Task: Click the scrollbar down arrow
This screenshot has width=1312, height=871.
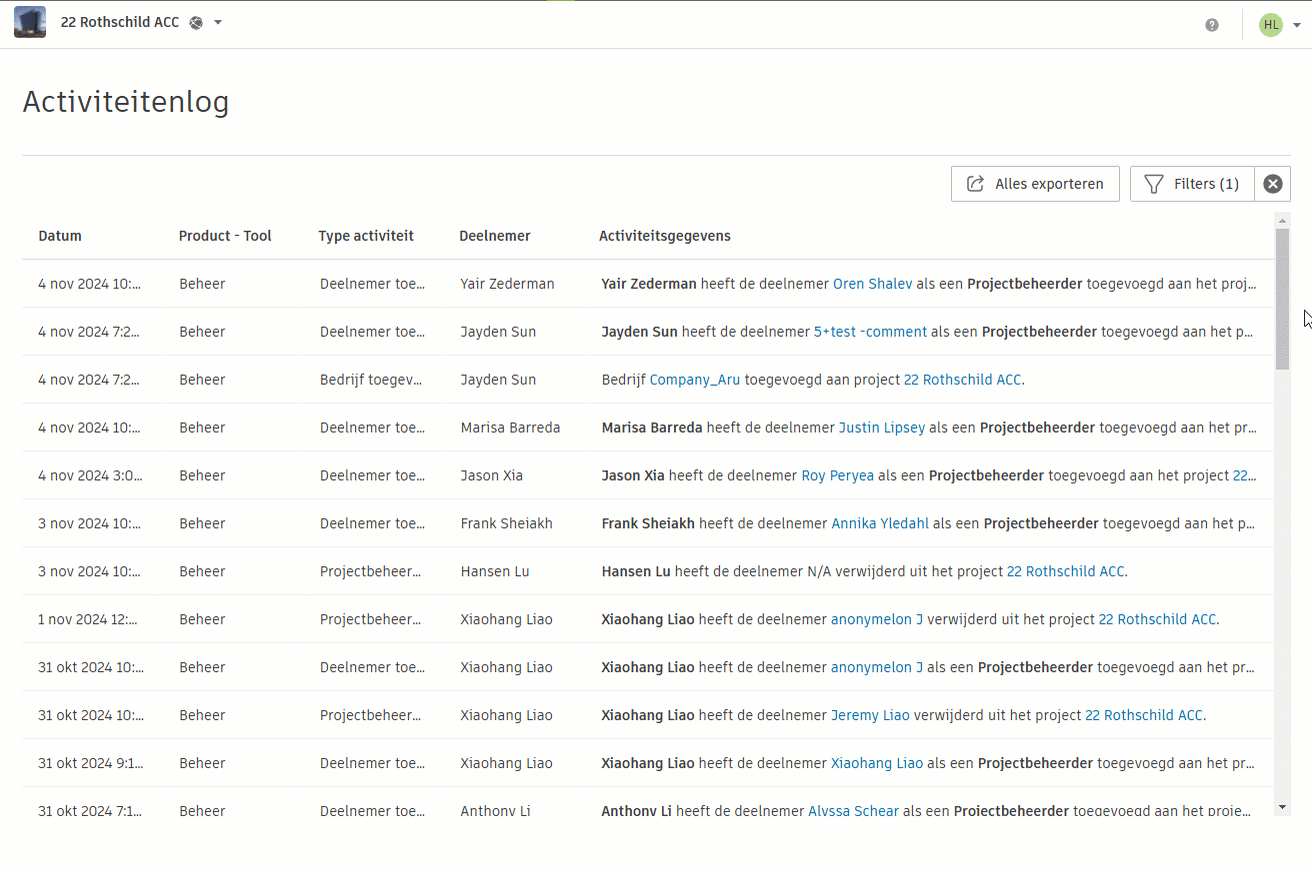Action: 1282,807
